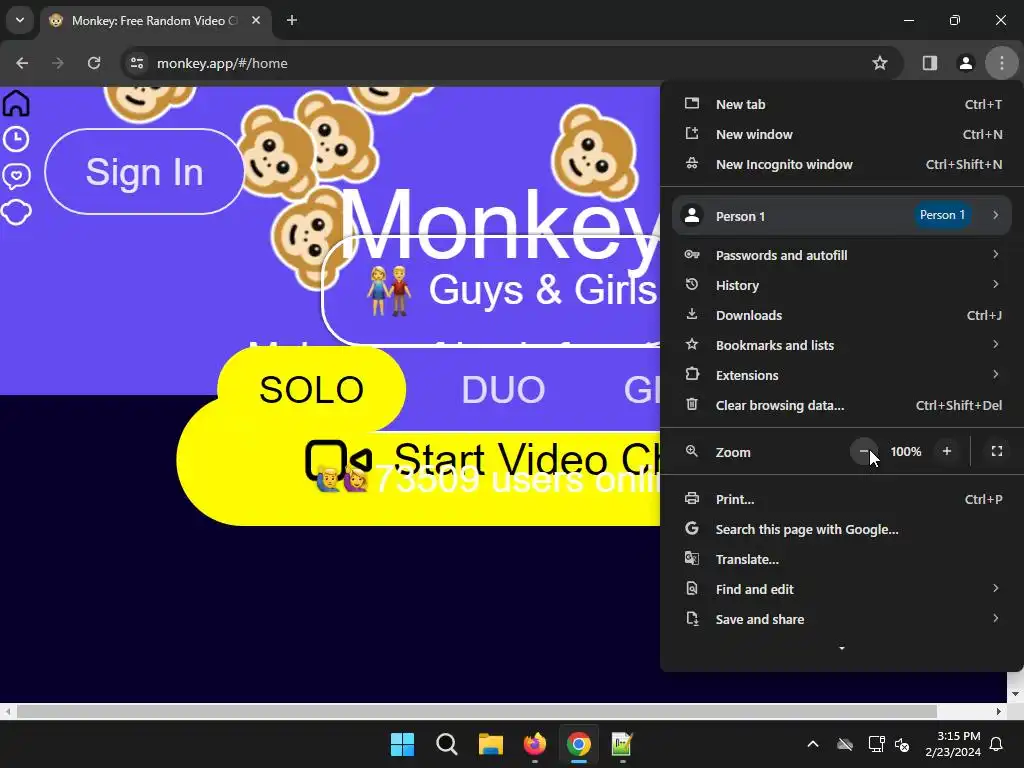Viewport: 1024px width, 768px height.
Task: Open Windows taskbar search
Action: (447, 744)
